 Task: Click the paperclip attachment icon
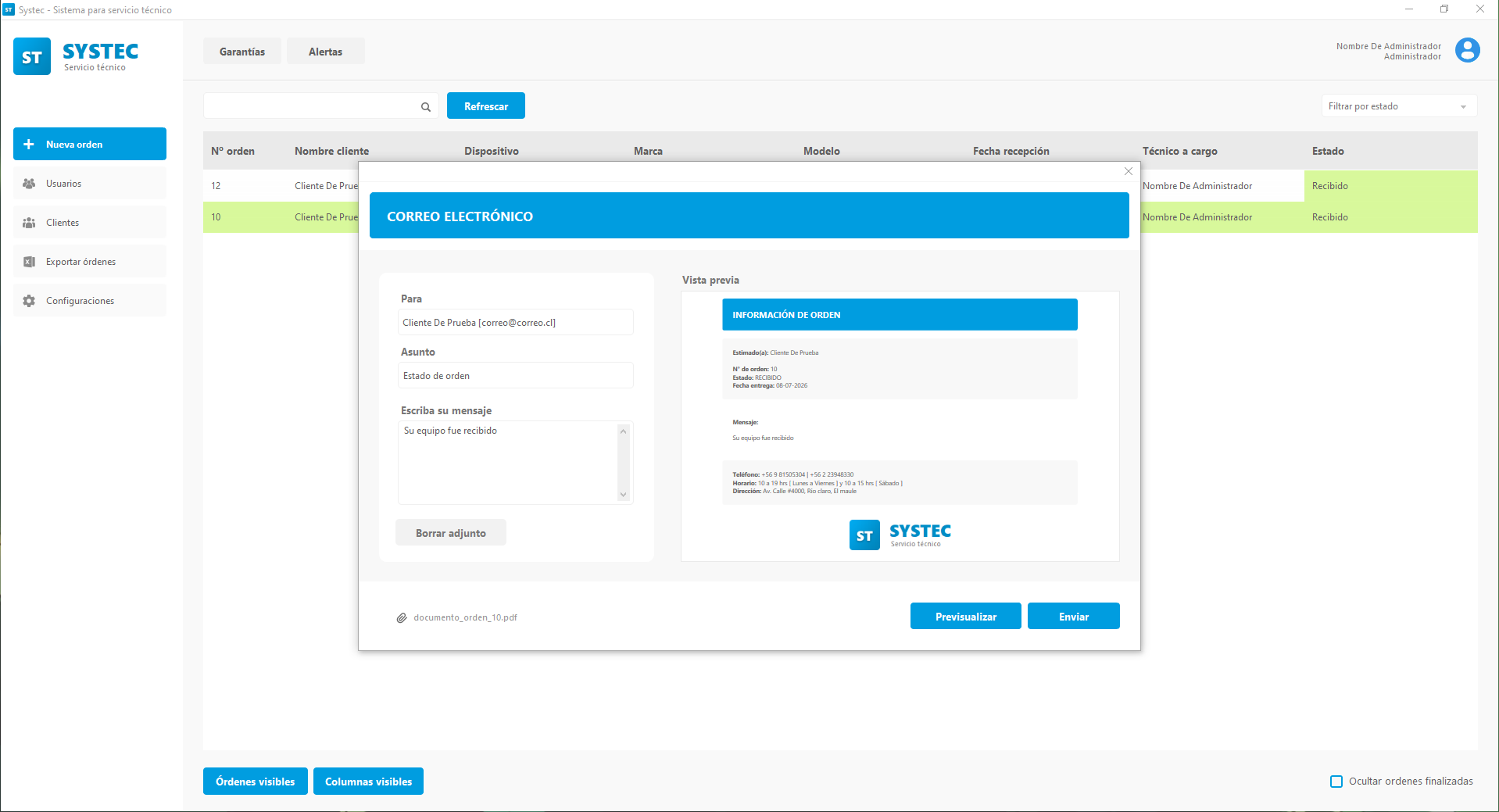(x=402, y=617)
